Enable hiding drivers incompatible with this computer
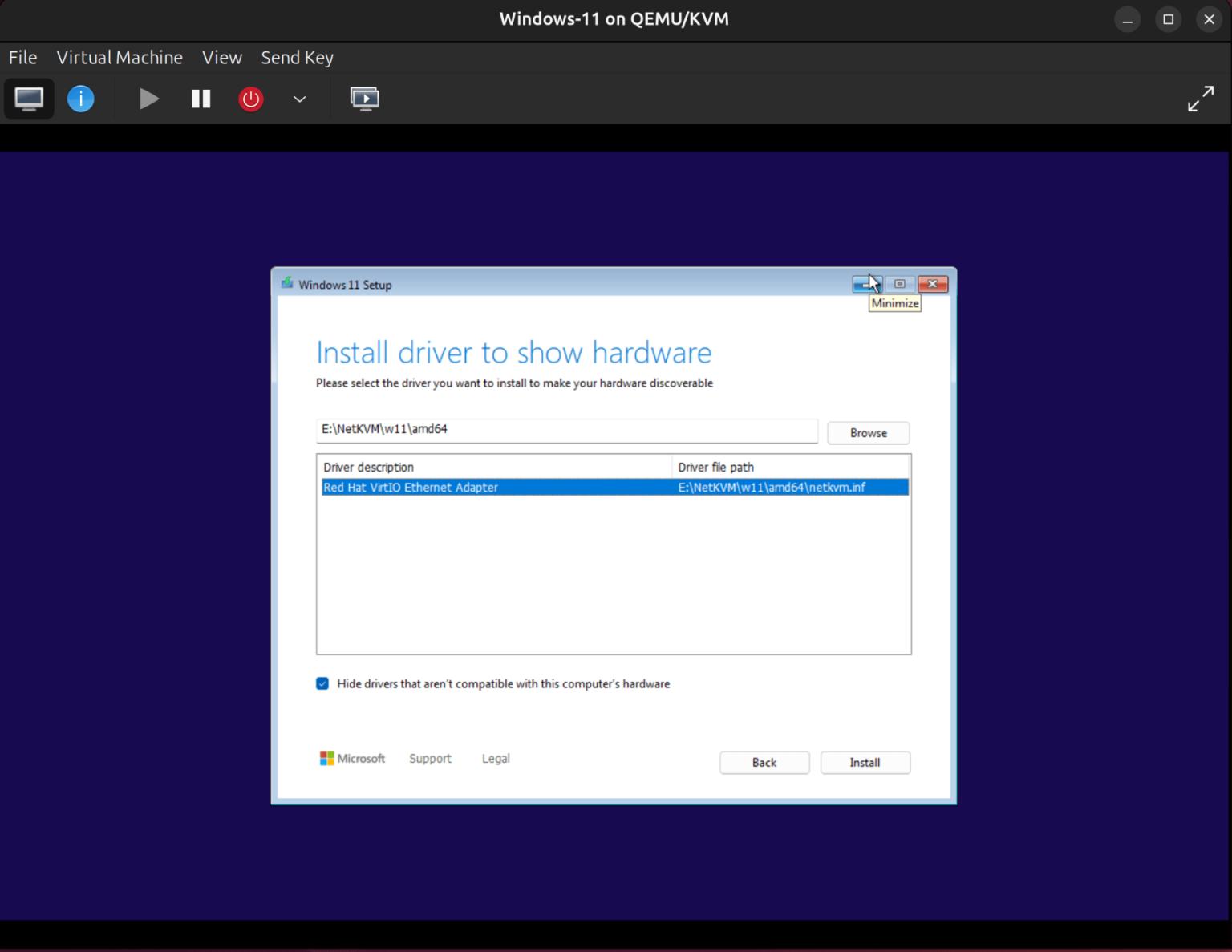This screenshot has height=952, width=1232. (x=322, y=683)
